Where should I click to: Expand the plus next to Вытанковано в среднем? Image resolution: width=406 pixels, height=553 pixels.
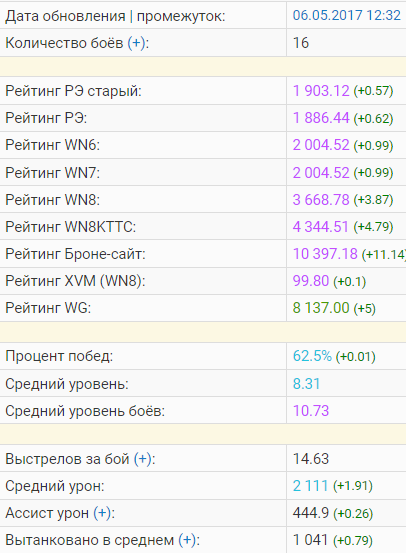187,540
